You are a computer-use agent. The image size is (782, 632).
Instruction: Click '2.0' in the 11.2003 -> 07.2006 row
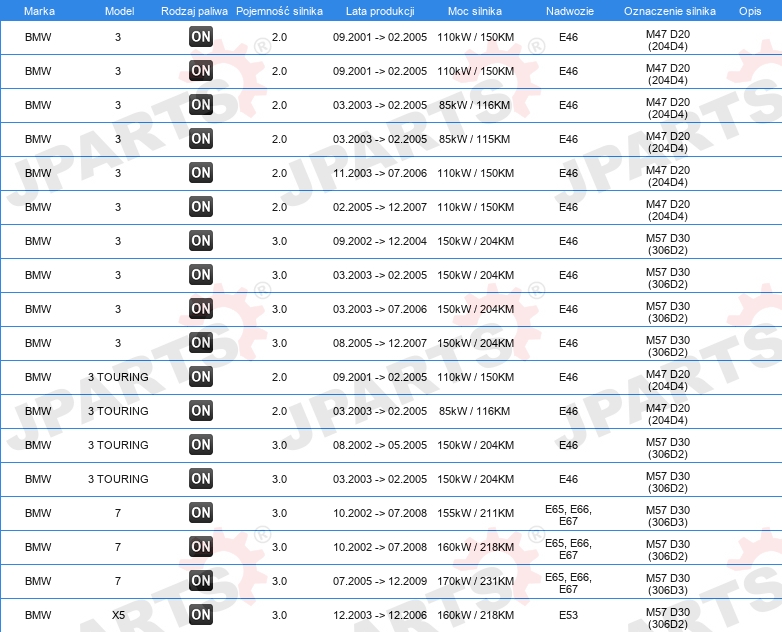point(279,173)
